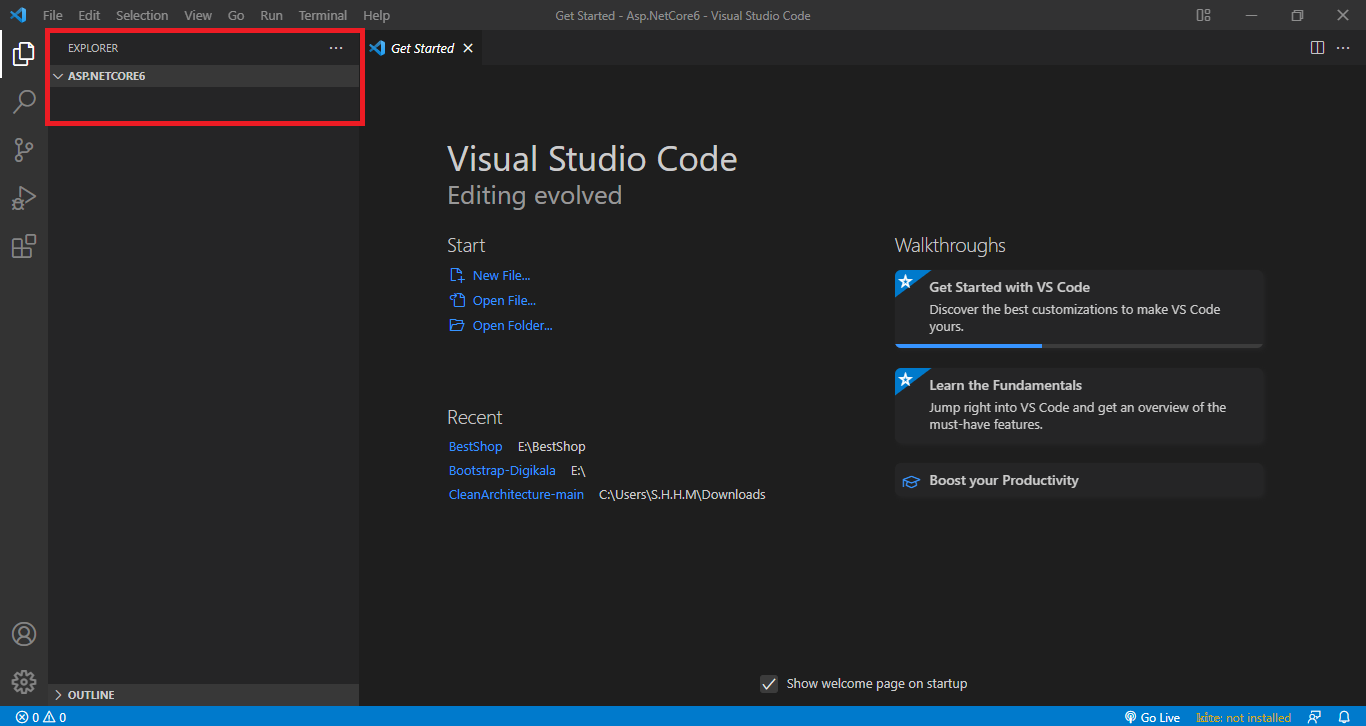Select the Get Started tab
The width and height of the screenshot is (1366, 726).
point(421,48)
